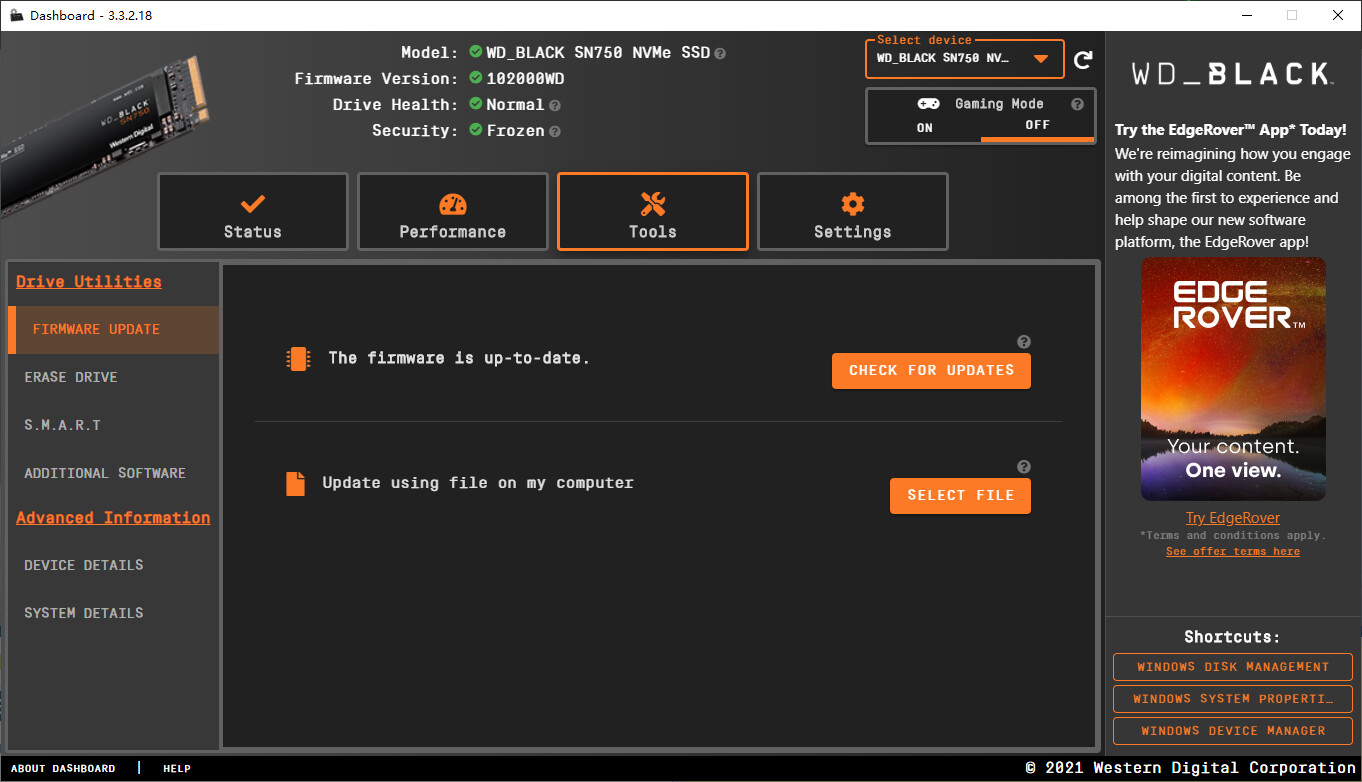Viewport: 1362px width, 782px height.
Task: Open Erase Drive utility
Action: click(x=113, y=378)
